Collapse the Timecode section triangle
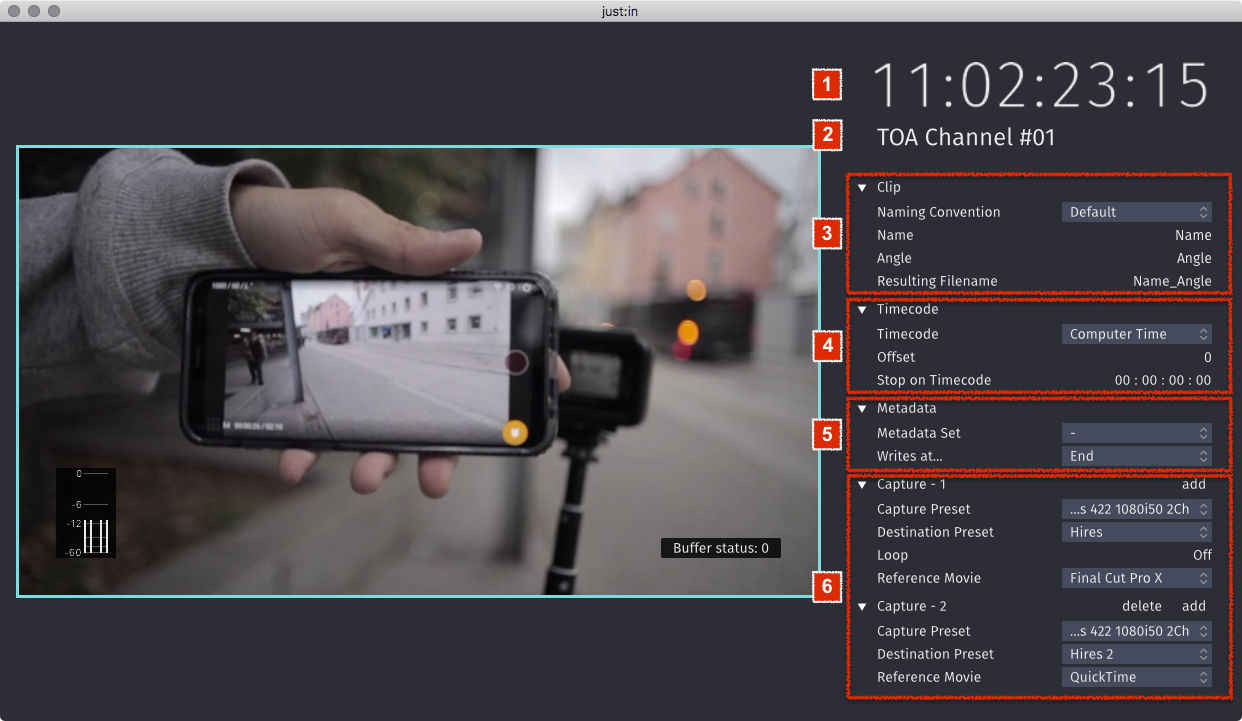This screenshot has height=721, width=1242. click(x=862, y=310)
